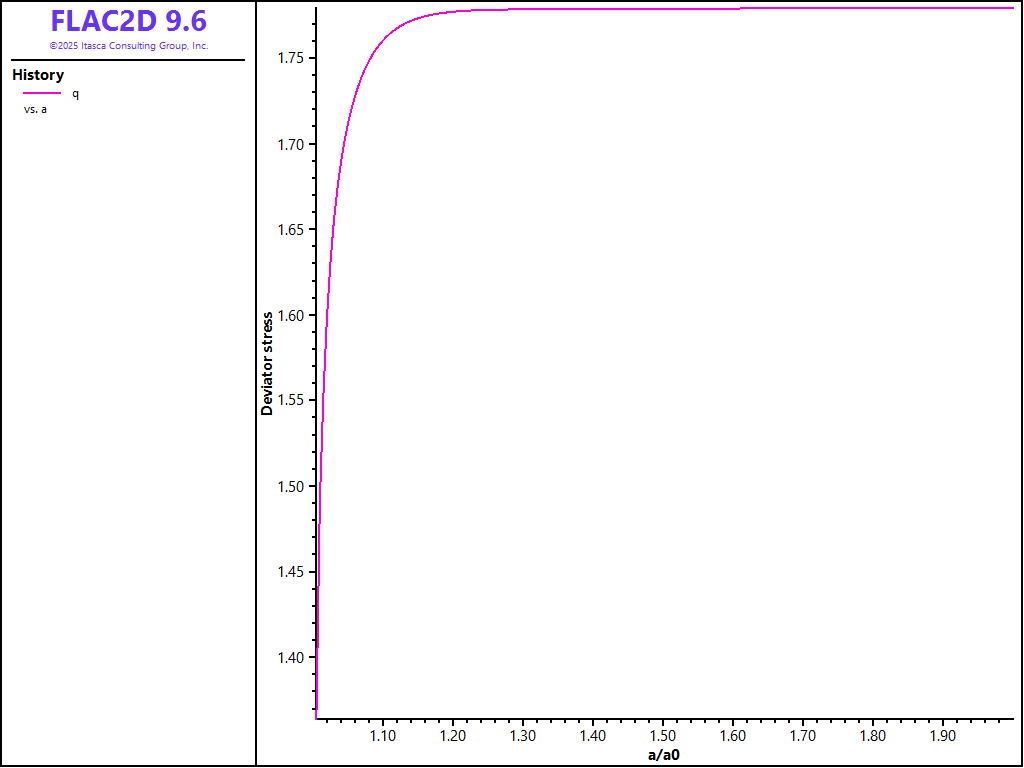Select the 1.90 x-axis tick label

(942, 735)
